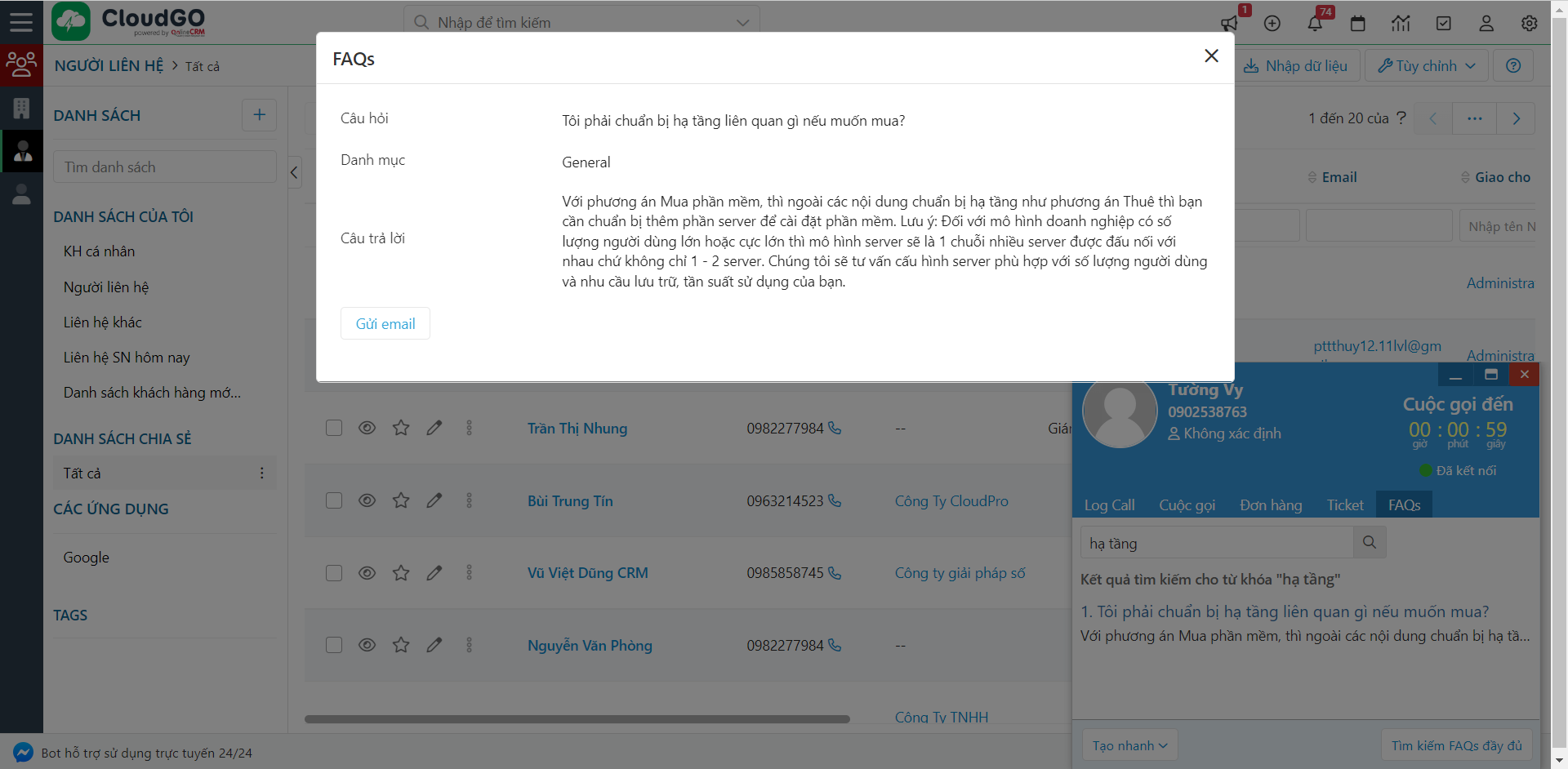Click the Tìm danh sách search field

tap(165, 167)
